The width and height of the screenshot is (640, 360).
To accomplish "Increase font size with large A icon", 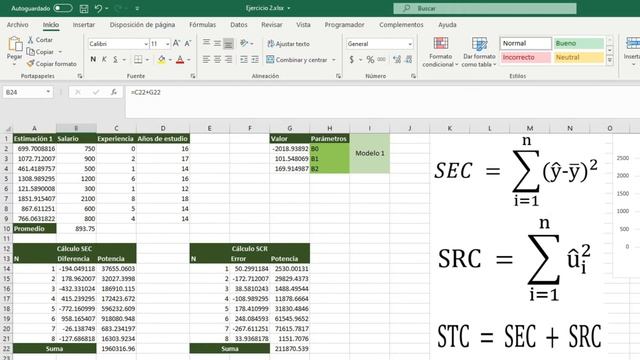I will click(176, 43).
